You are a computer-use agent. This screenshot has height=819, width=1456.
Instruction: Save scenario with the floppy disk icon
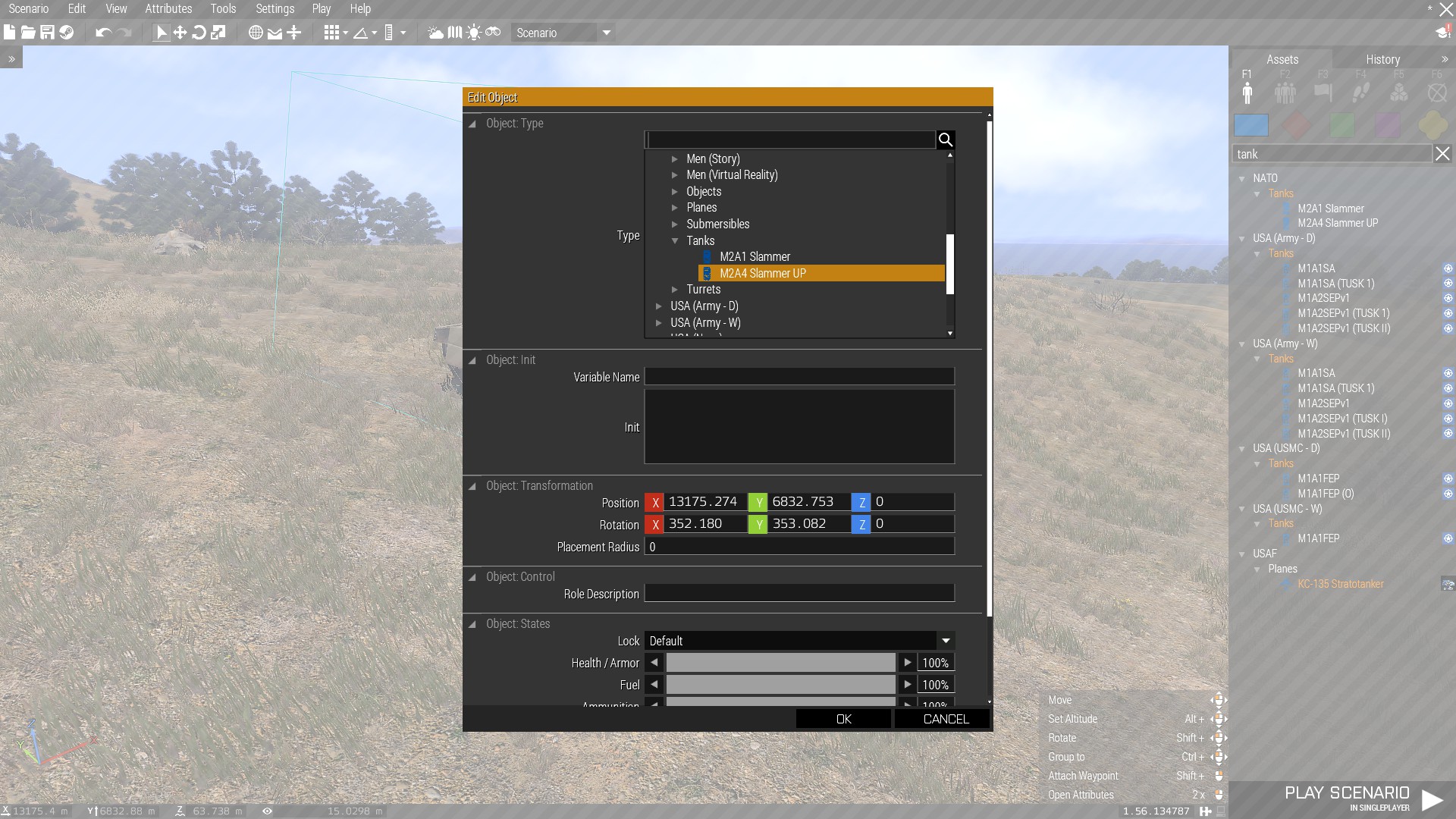[x=47, y=33]
